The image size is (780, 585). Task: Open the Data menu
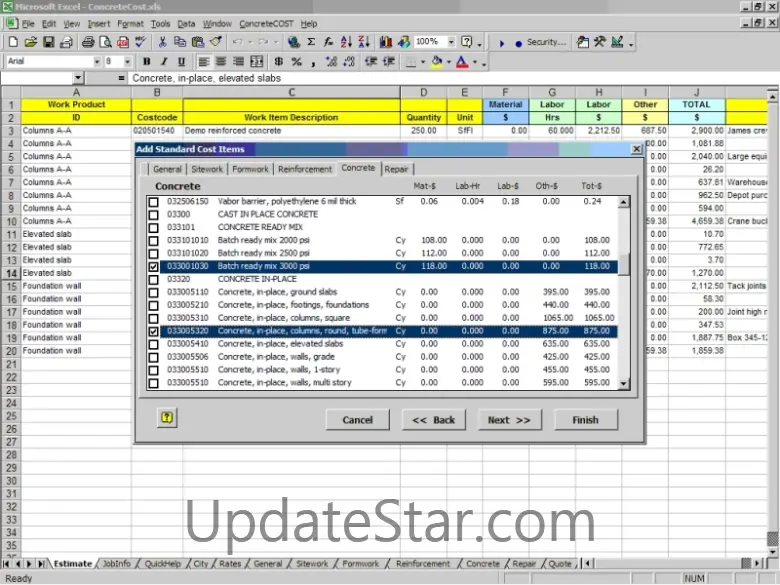point(186,24)
